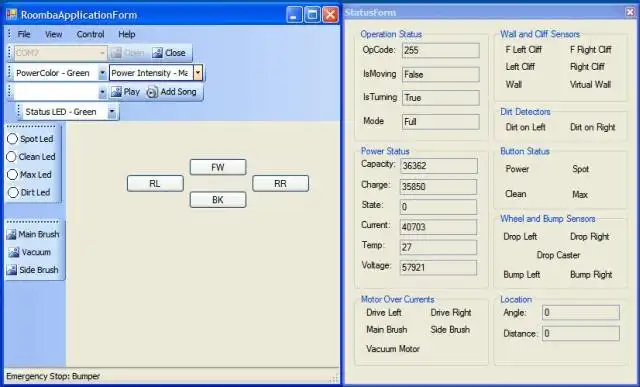Click the 'Wall' sensor label
The width and height of the screenshot is (640, 387).
[513, 85]
